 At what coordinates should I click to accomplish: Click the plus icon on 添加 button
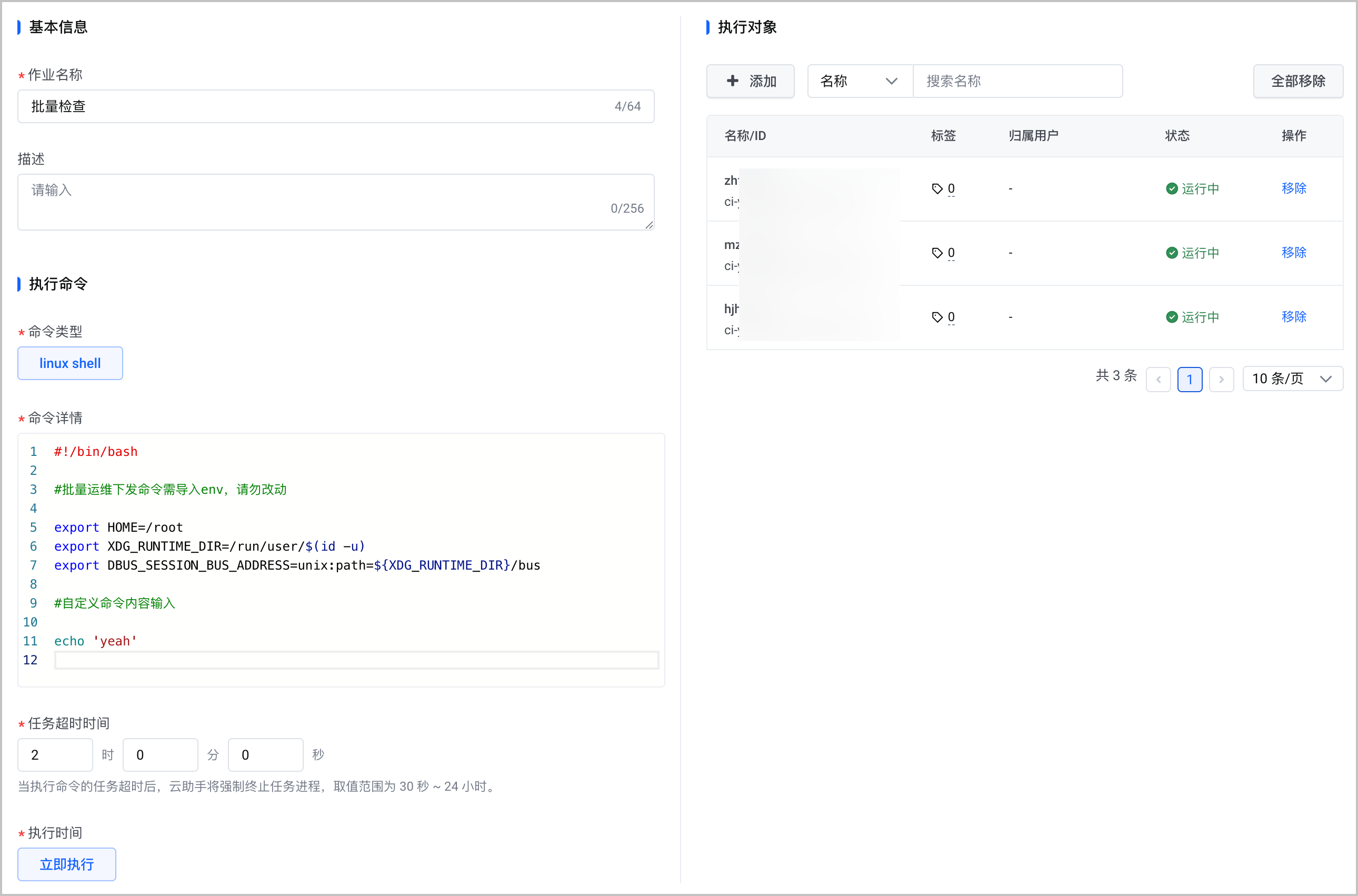(732, 81)
